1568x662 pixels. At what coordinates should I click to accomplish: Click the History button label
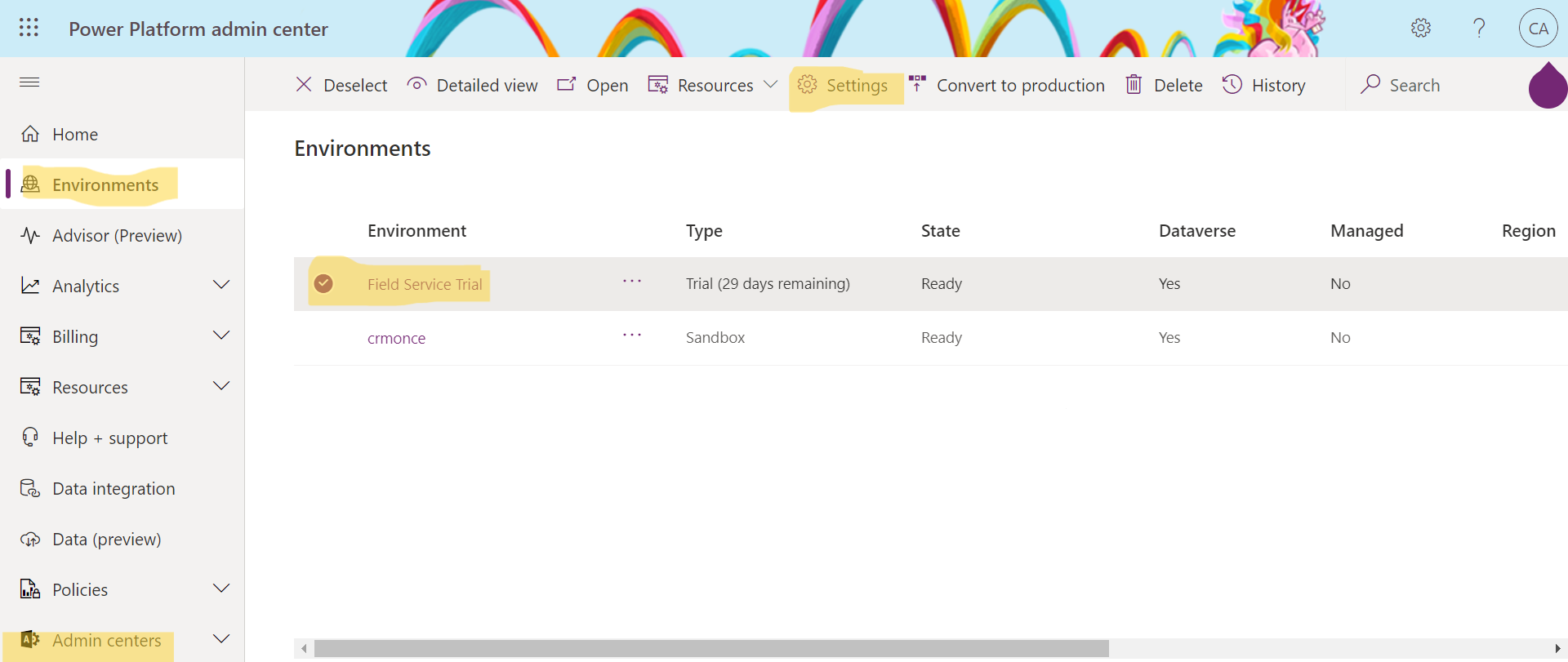click(1278, 85)
